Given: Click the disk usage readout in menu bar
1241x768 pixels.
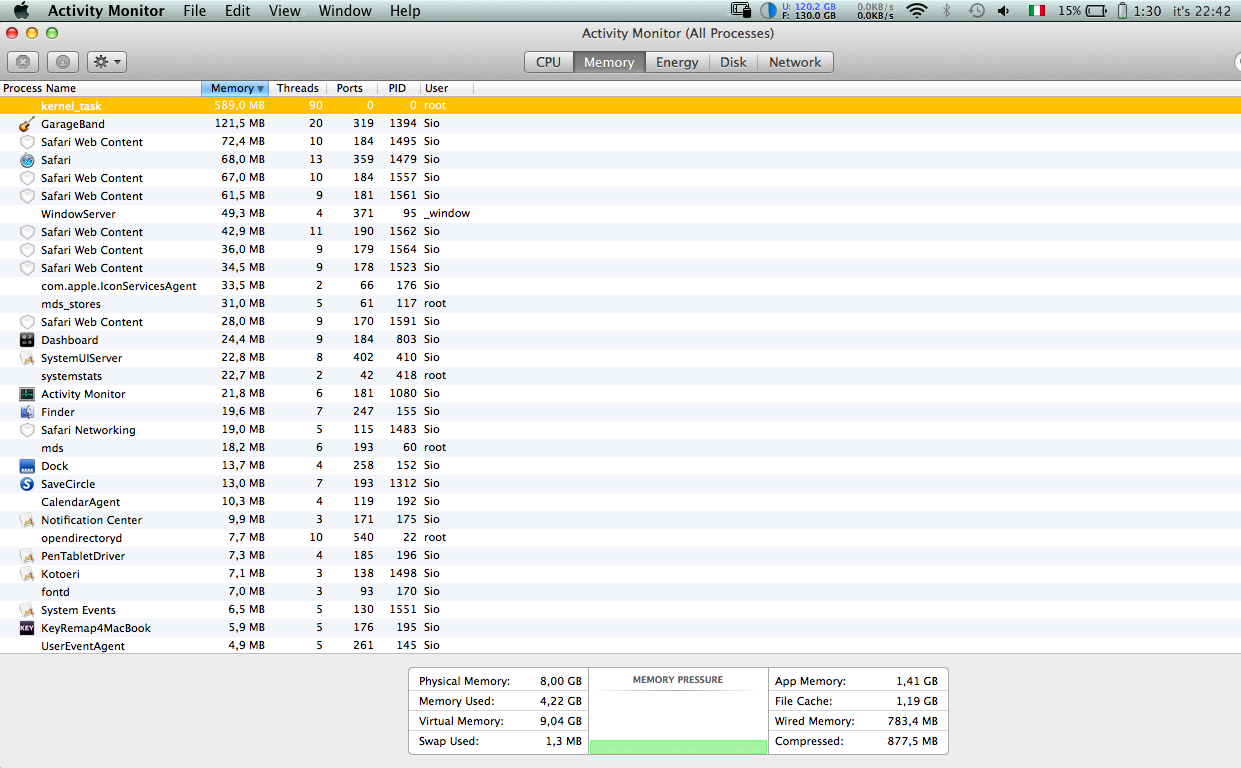Looking at the screenshot, I should tap(810, 11).
